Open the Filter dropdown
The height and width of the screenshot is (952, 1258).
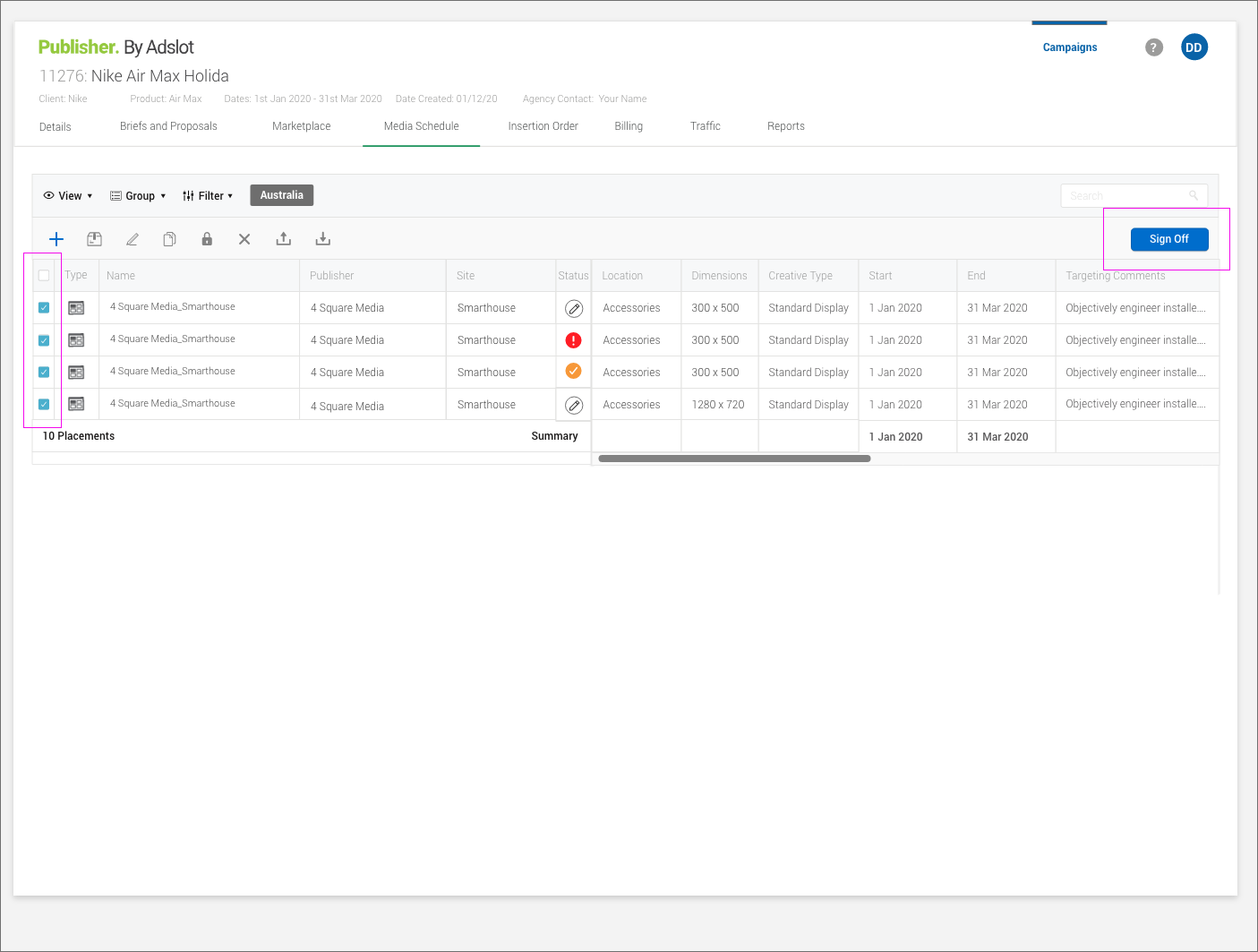[x=208, y=196]
